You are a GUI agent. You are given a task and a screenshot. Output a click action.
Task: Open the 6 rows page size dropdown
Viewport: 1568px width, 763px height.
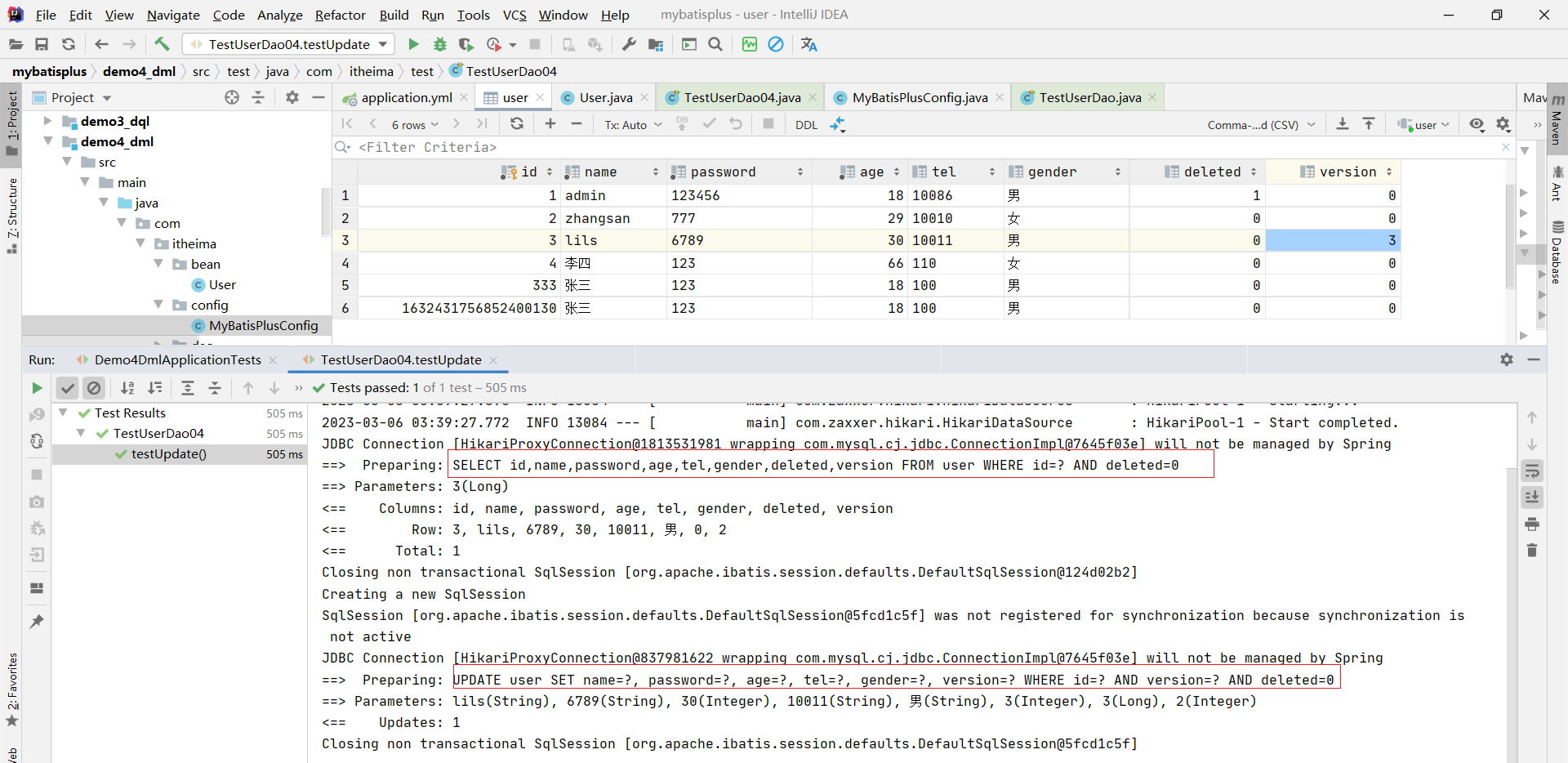pos(415,125)
